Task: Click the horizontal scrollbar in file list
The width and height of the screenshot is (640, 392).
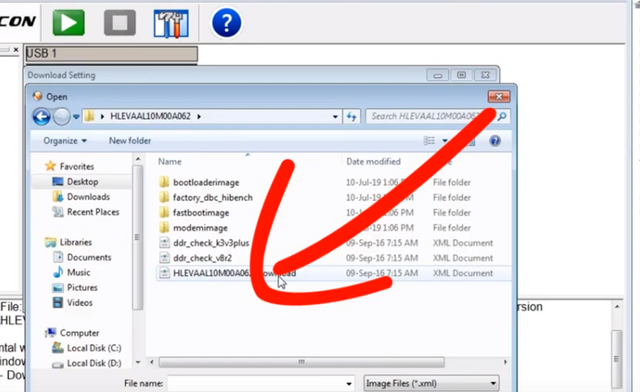Action: point(301,362)
